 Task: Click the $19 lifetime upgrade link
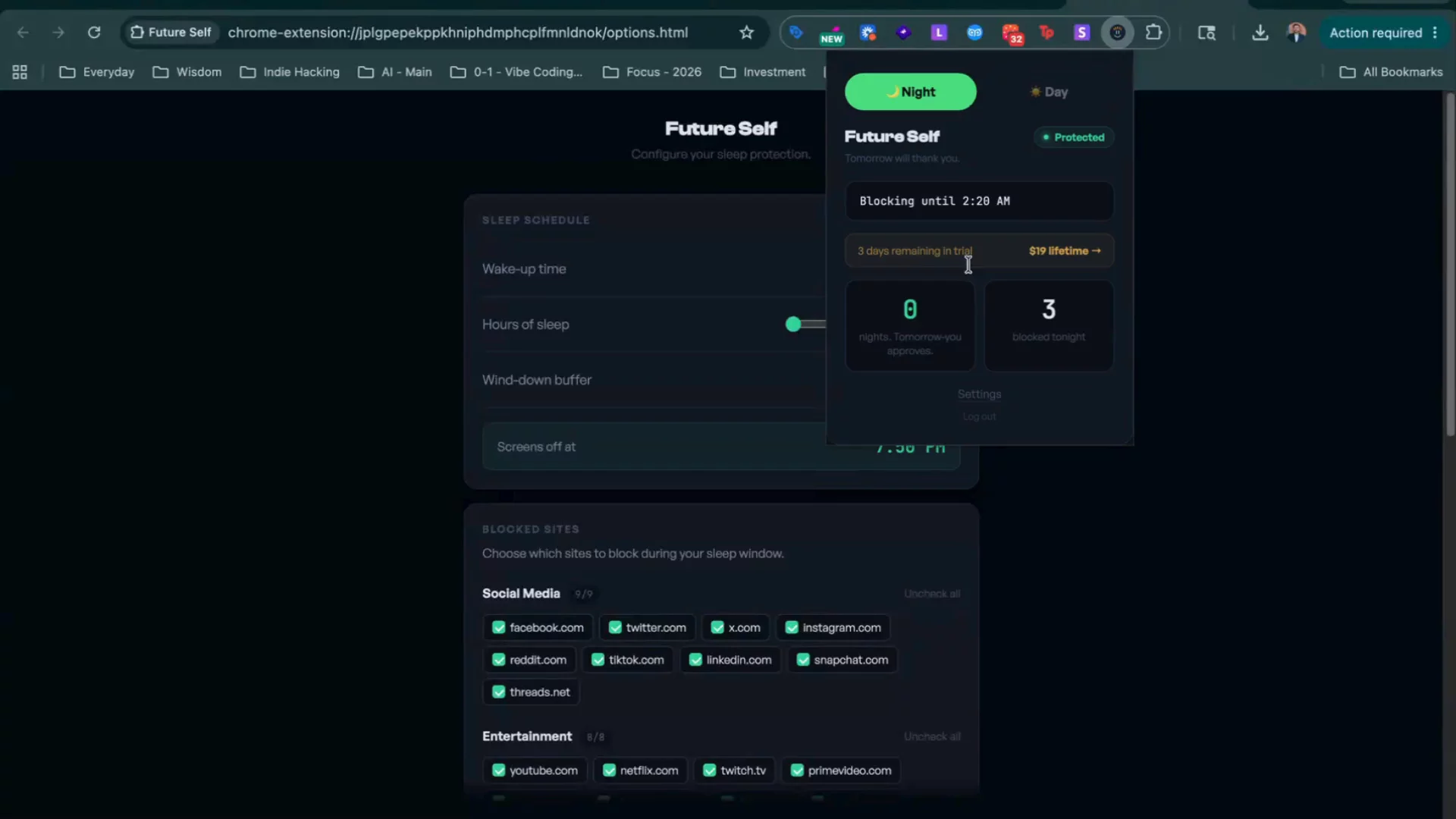1065,251
